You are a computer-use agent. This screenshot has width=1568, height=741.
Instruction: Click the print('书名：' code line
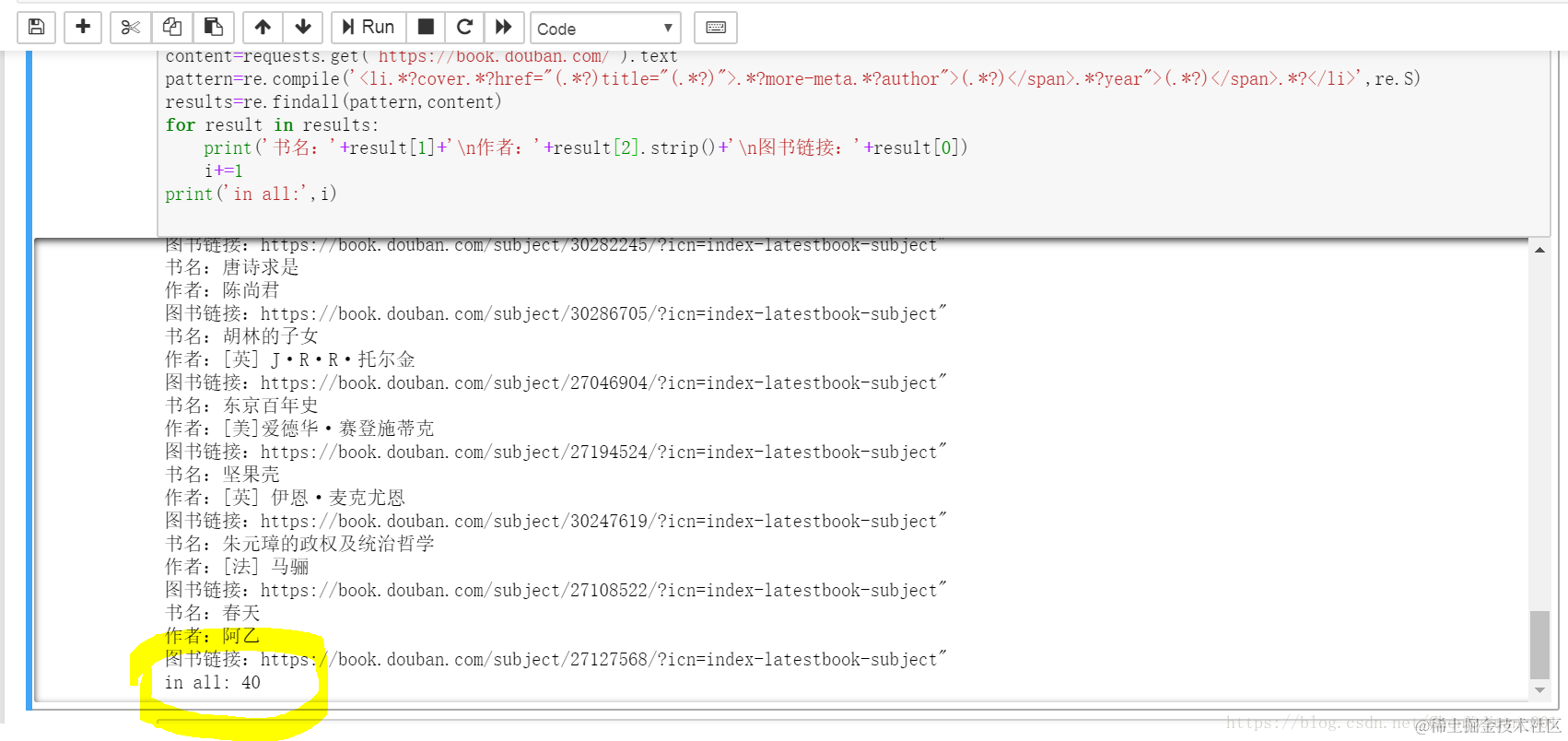pos(586,148)
